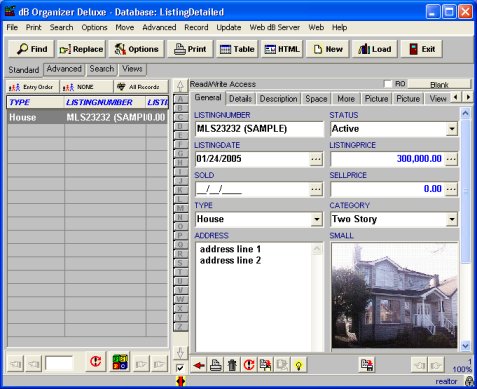Open the Record menu
Image resolution: width=477 pixels, height=389 pixels.
coord(196,27)
